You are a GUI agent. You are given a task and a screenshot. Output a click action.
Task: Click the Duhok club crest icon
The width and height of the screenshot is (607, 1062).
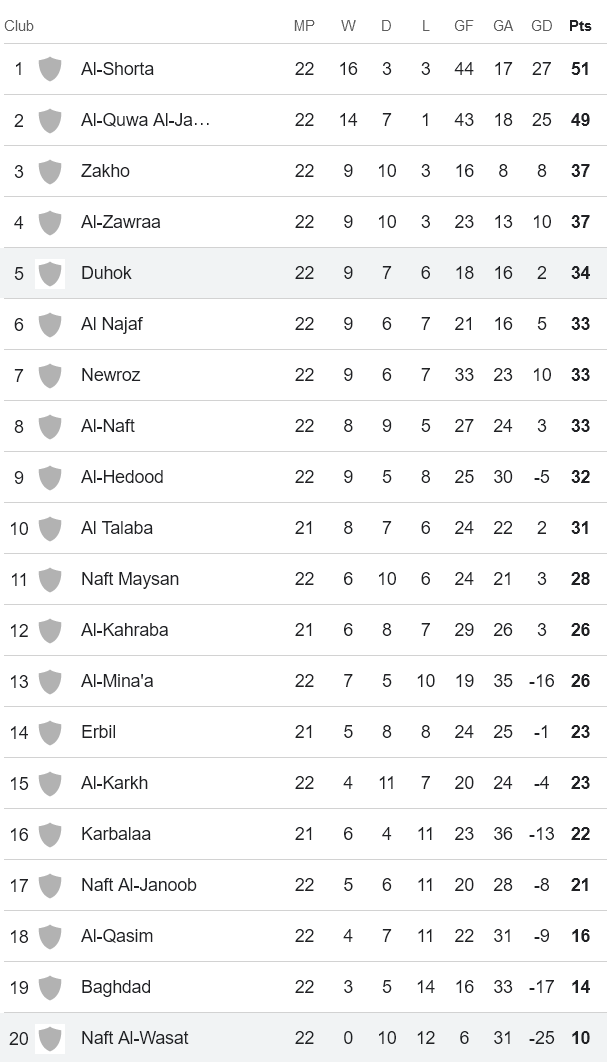pos(50,273)
